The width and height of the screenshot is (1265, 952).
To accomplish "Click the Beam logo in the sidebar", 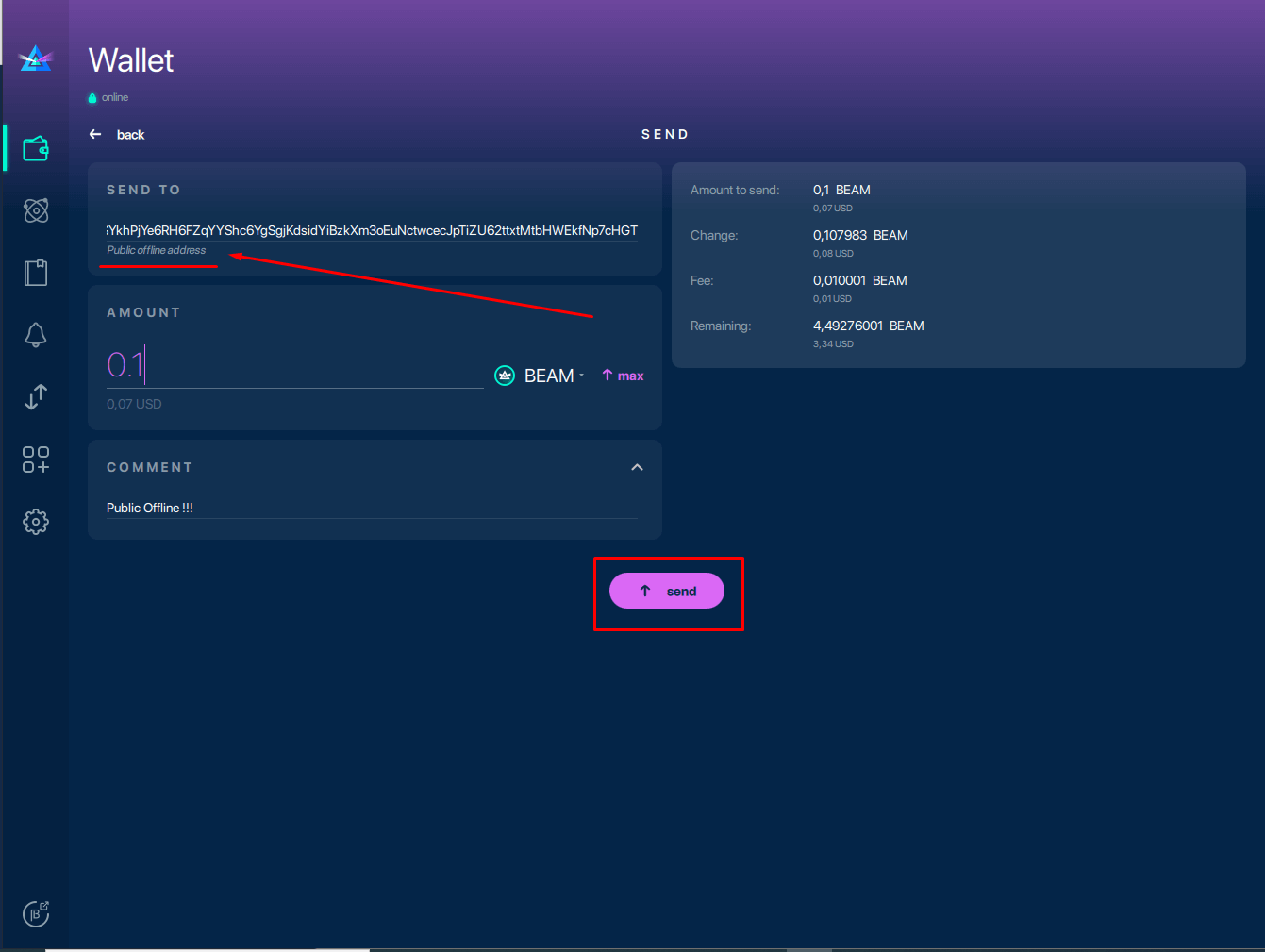I will [36, 59].
